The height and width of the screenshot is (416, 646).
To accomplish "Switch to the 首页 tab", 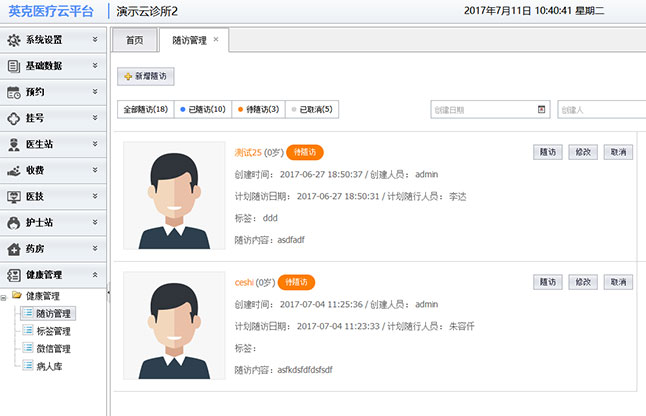I will click(x=133, y=40).
